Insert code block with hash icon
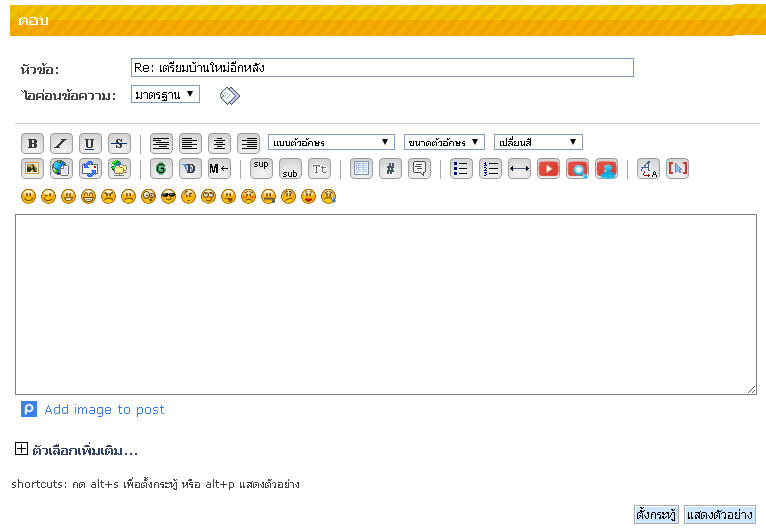The height and width of the screenshot is (530, 766). point(390,169)
